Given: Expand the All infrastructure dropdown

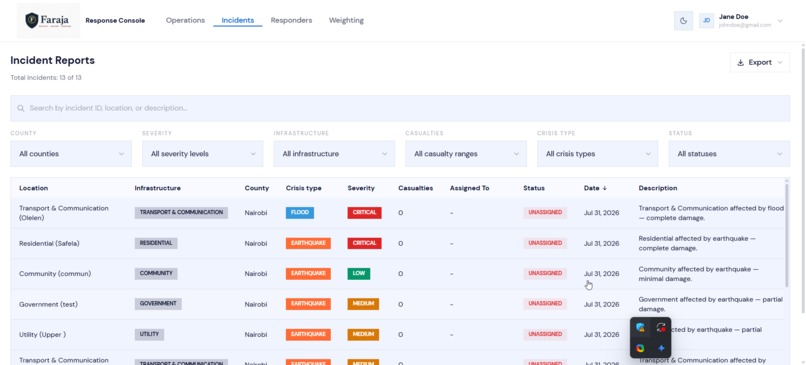Looking at the screenshot, I should coord(334,154).
